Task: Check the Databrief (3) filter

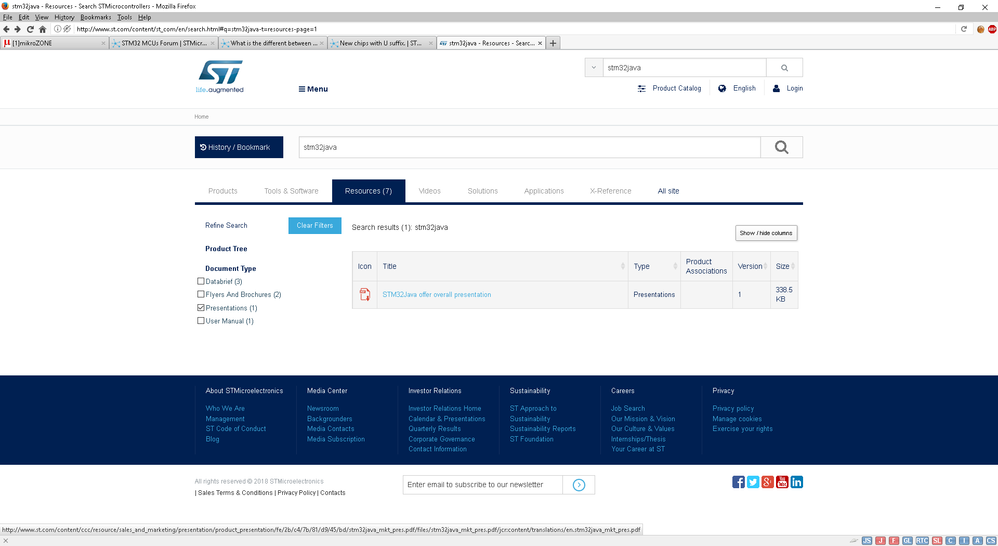Action: [201, 281]
